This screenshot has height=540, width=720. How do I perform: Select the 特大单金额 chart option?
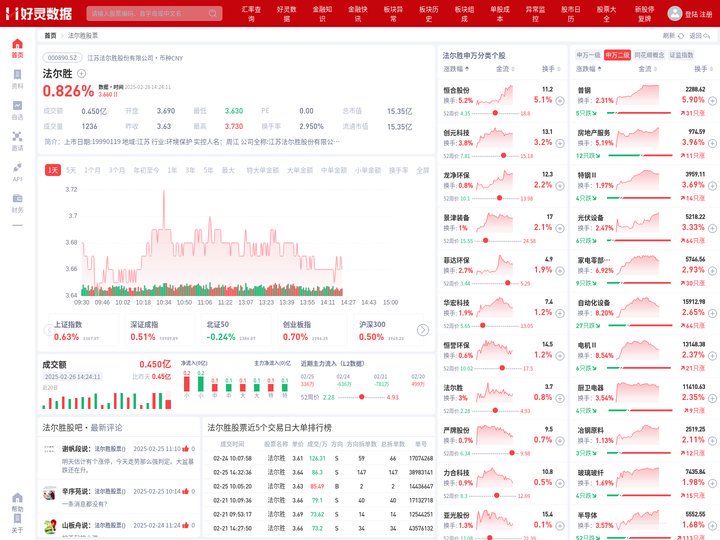263,170
